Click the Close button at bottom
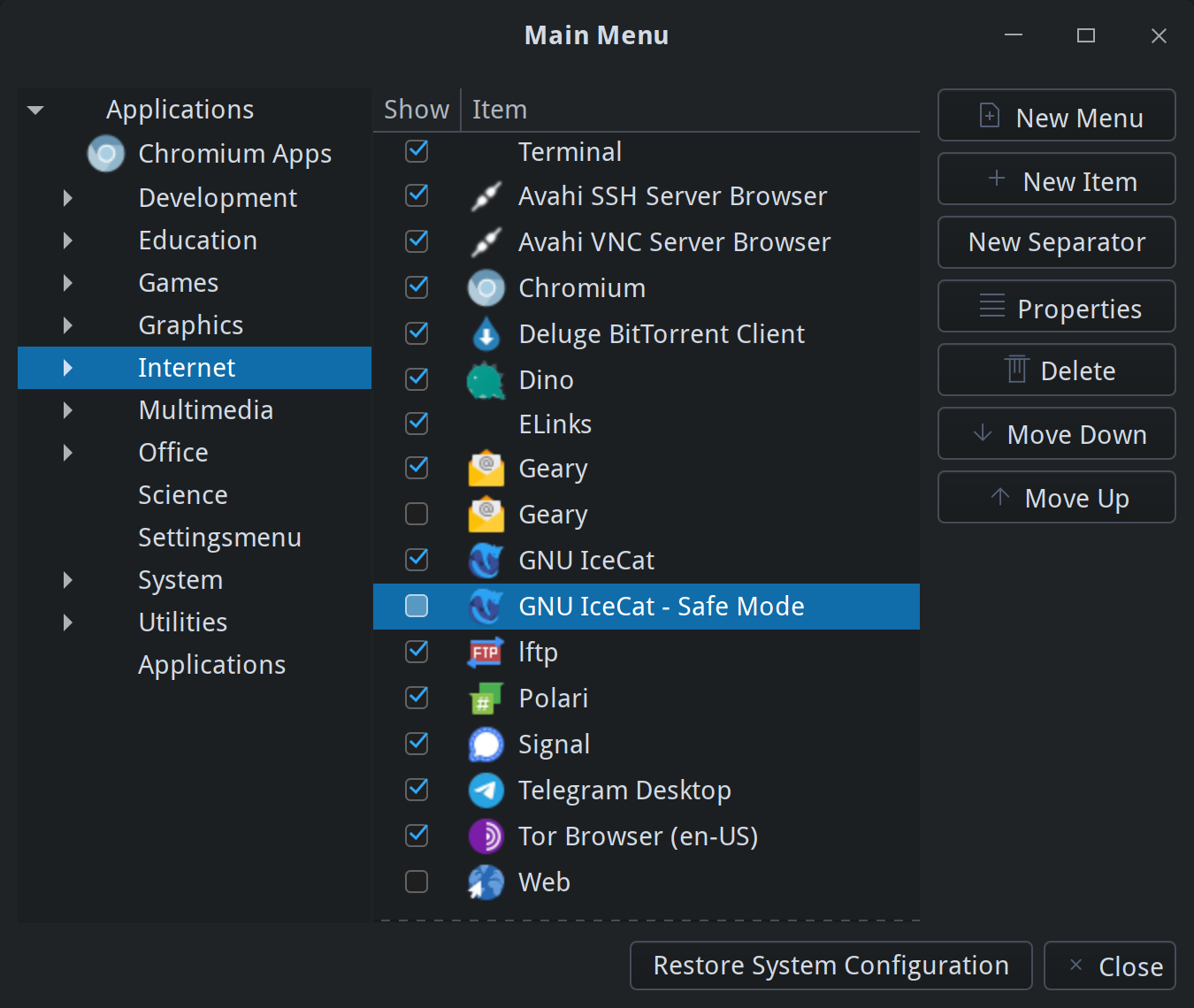1194x1008 pixels. 1110,966
